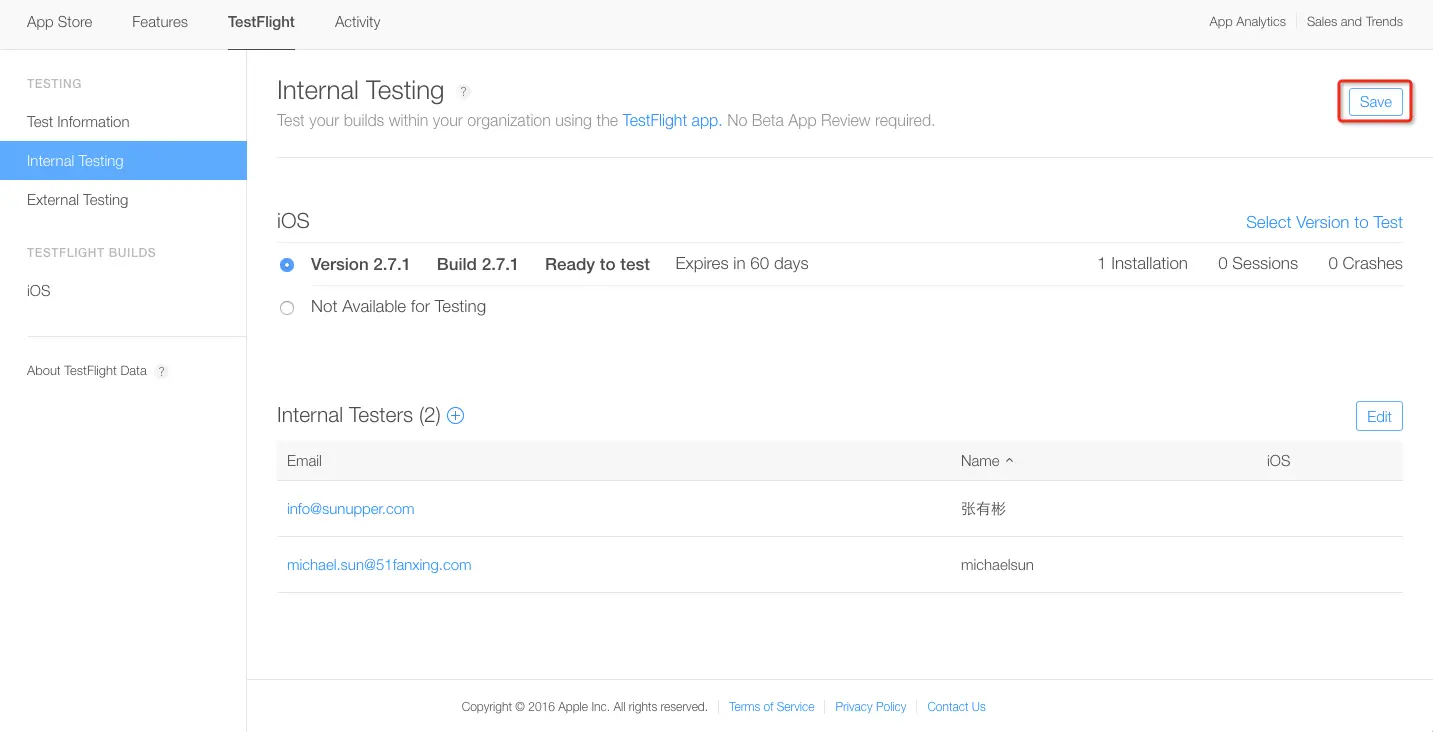Open the TestFlight app link
The width and height of the screenshot is (1433, 732).
[672, 121]
